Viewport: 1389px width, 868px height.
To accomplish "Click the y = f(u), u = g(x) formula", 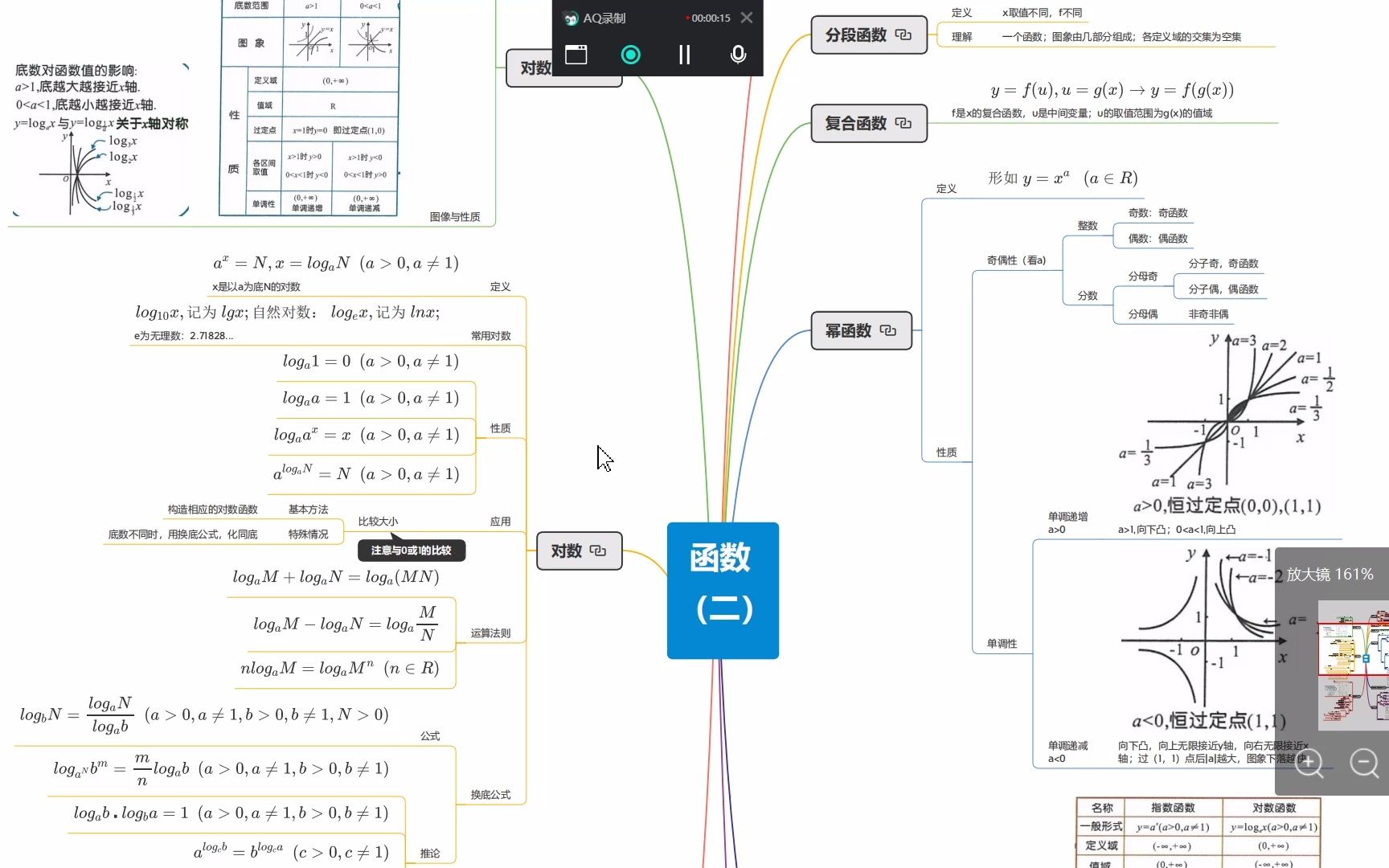I will click(1112, 90).
